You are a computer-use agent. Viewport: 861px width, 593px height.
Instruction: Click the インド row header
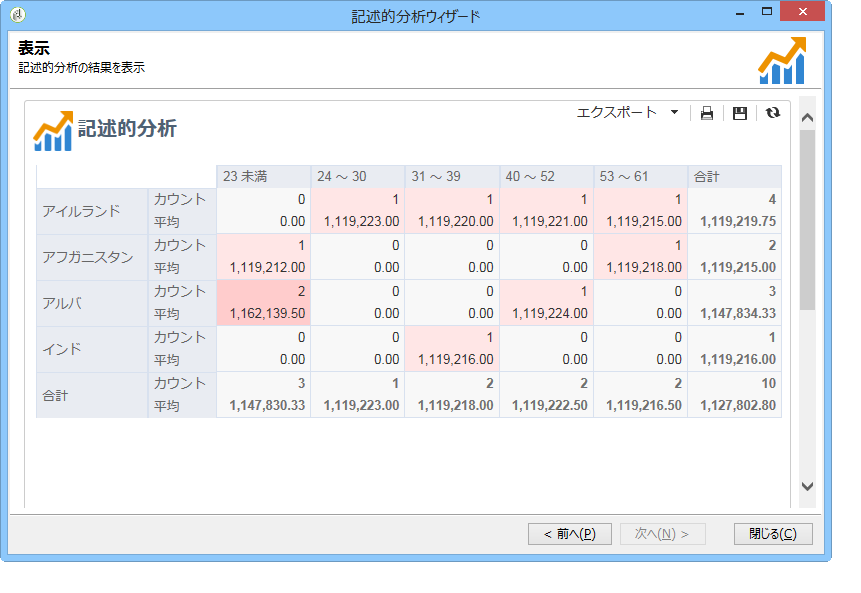[x=92, y=349]
